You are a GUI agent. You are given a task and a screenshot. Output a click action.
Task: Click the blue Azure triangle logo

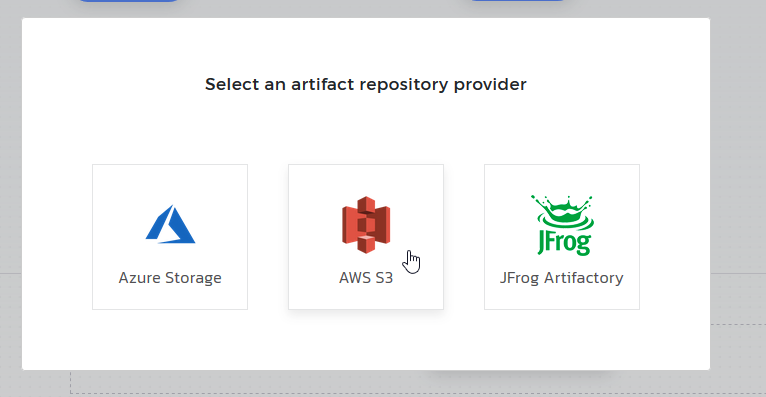(170, 224)
